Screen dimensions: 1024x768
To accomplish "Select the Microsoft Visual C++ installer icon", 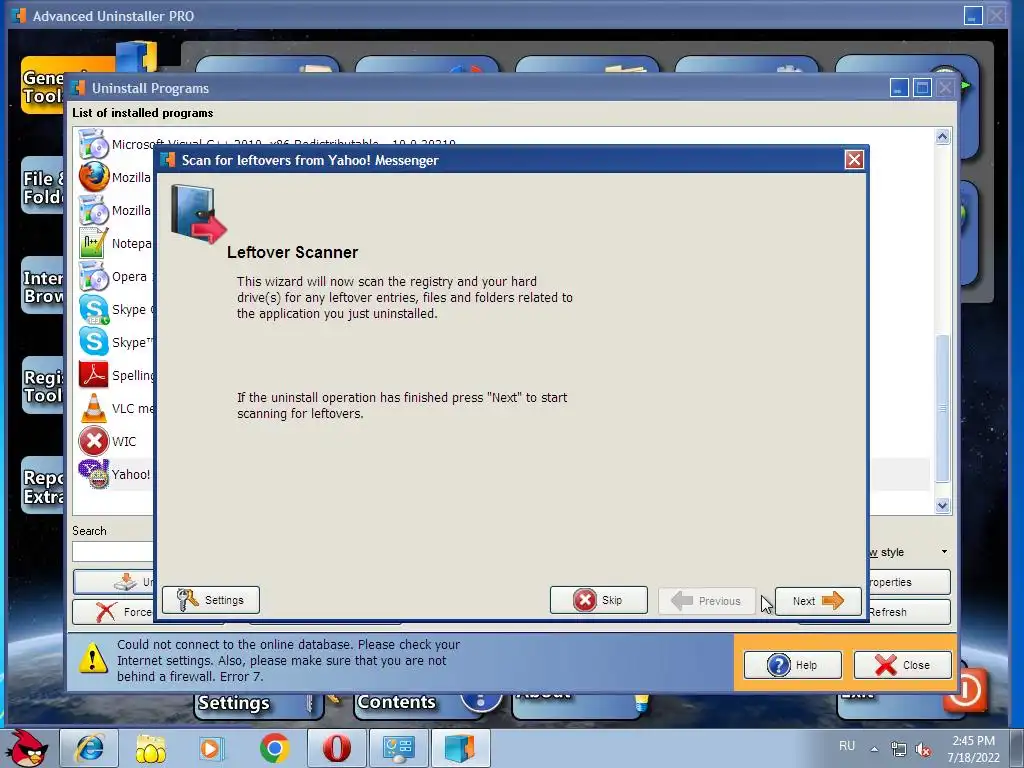I will coord(93,144).
